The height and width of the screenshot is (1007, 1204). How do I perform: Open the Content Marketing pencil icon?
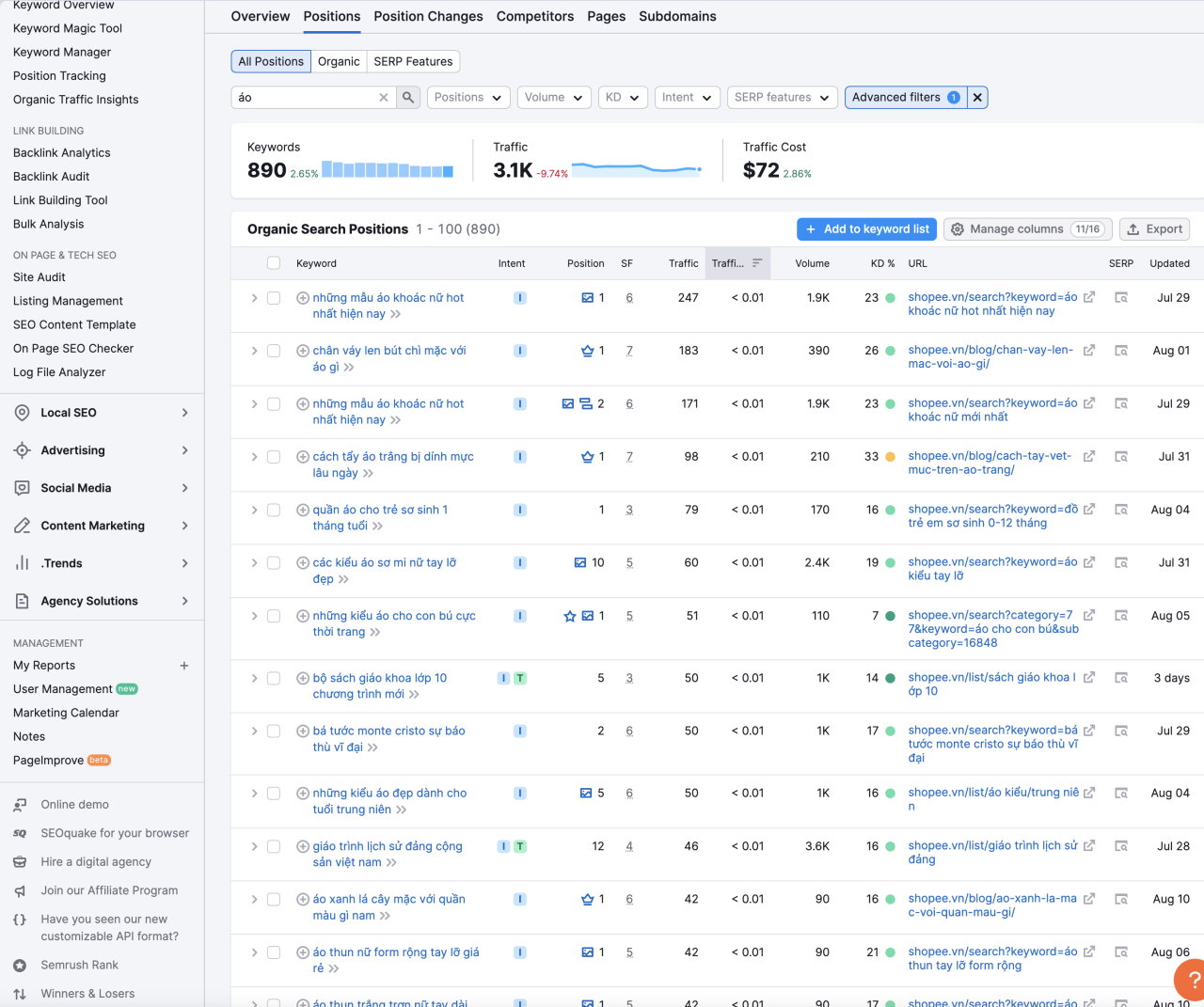tap(22, 526)
